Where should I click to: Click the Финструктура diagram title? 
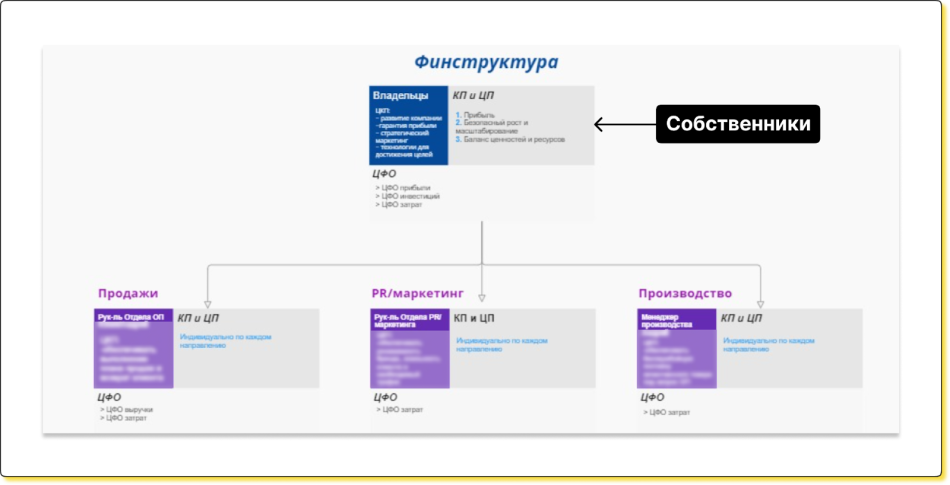[x=486, y=62]
